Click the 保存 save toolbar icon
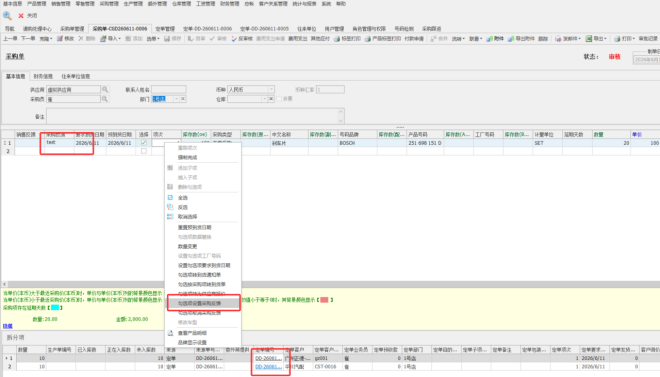660x377 pixels. coord(167,38)
